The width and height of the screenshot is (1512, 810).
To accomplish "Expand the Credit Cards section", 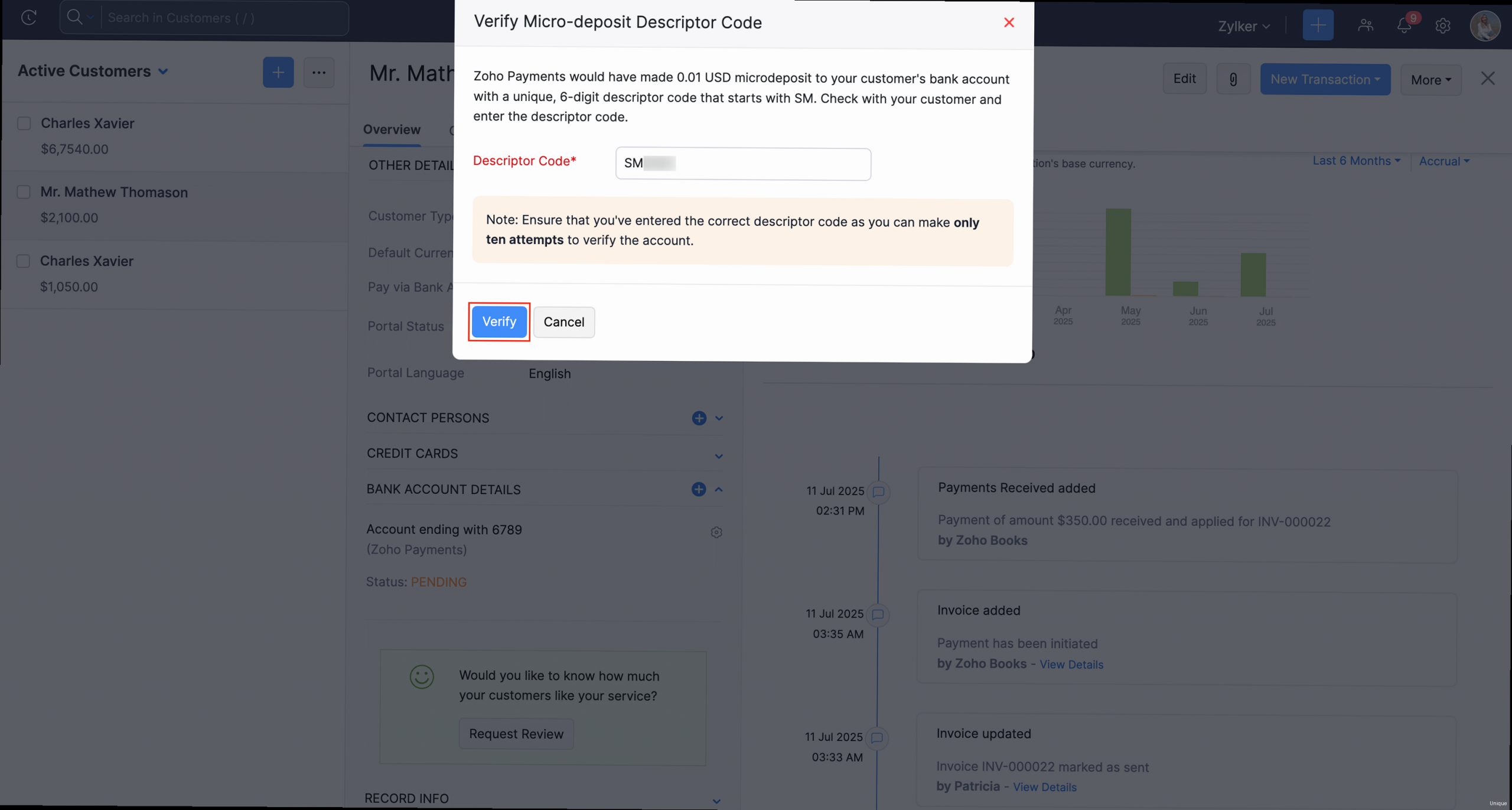I will pyautogui.click(x=718, y=456).
